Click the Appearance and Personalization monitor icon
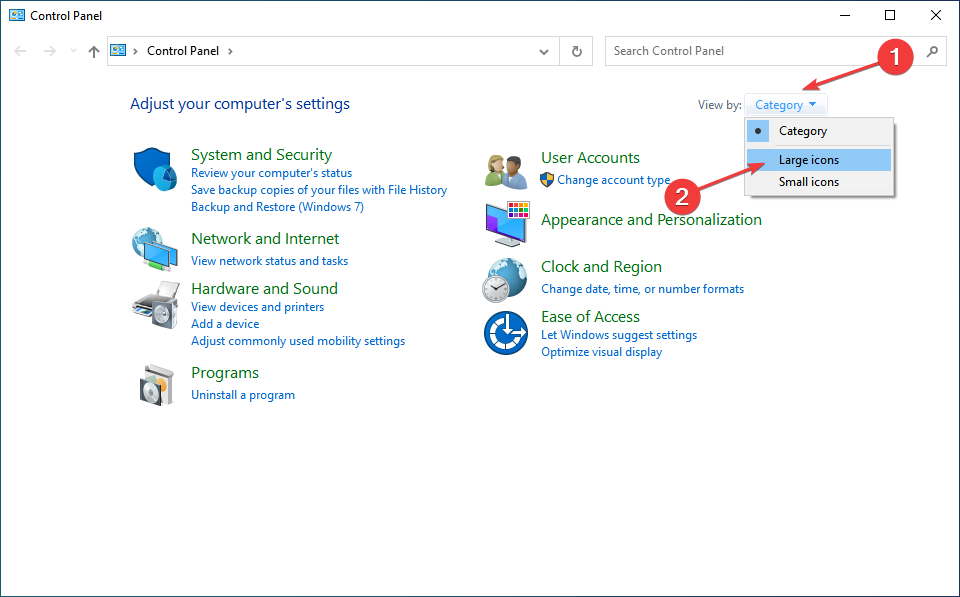Image resolution: width=960 pixels, height=597 pixels. point(507,223)
